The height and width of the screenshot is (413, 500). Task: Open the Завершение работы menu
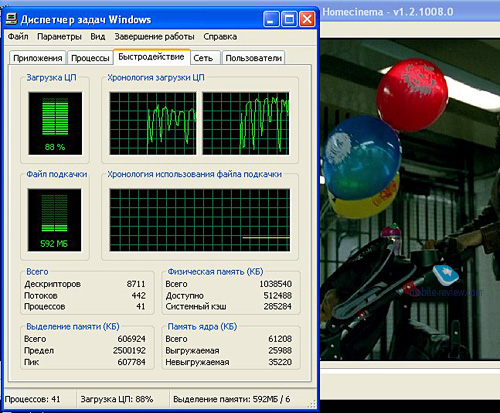click(x=154, y=36)
